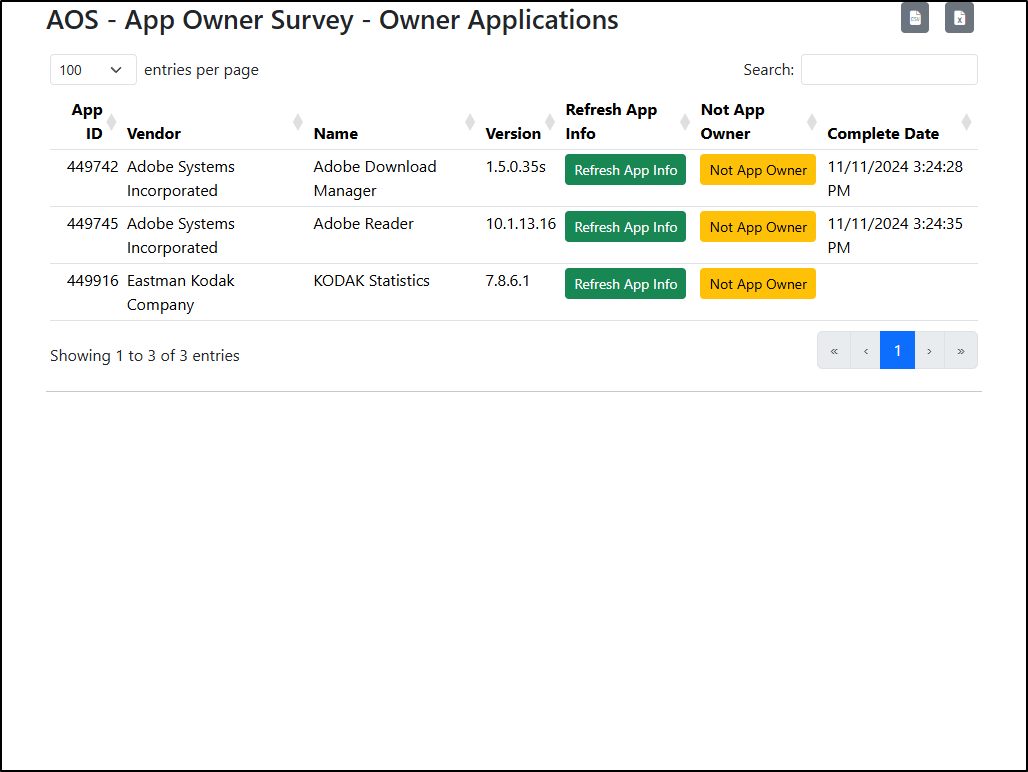Refresh App Info for KODAK Statistics
This screenshot has width=1028, height=772.
coord(625,284)
